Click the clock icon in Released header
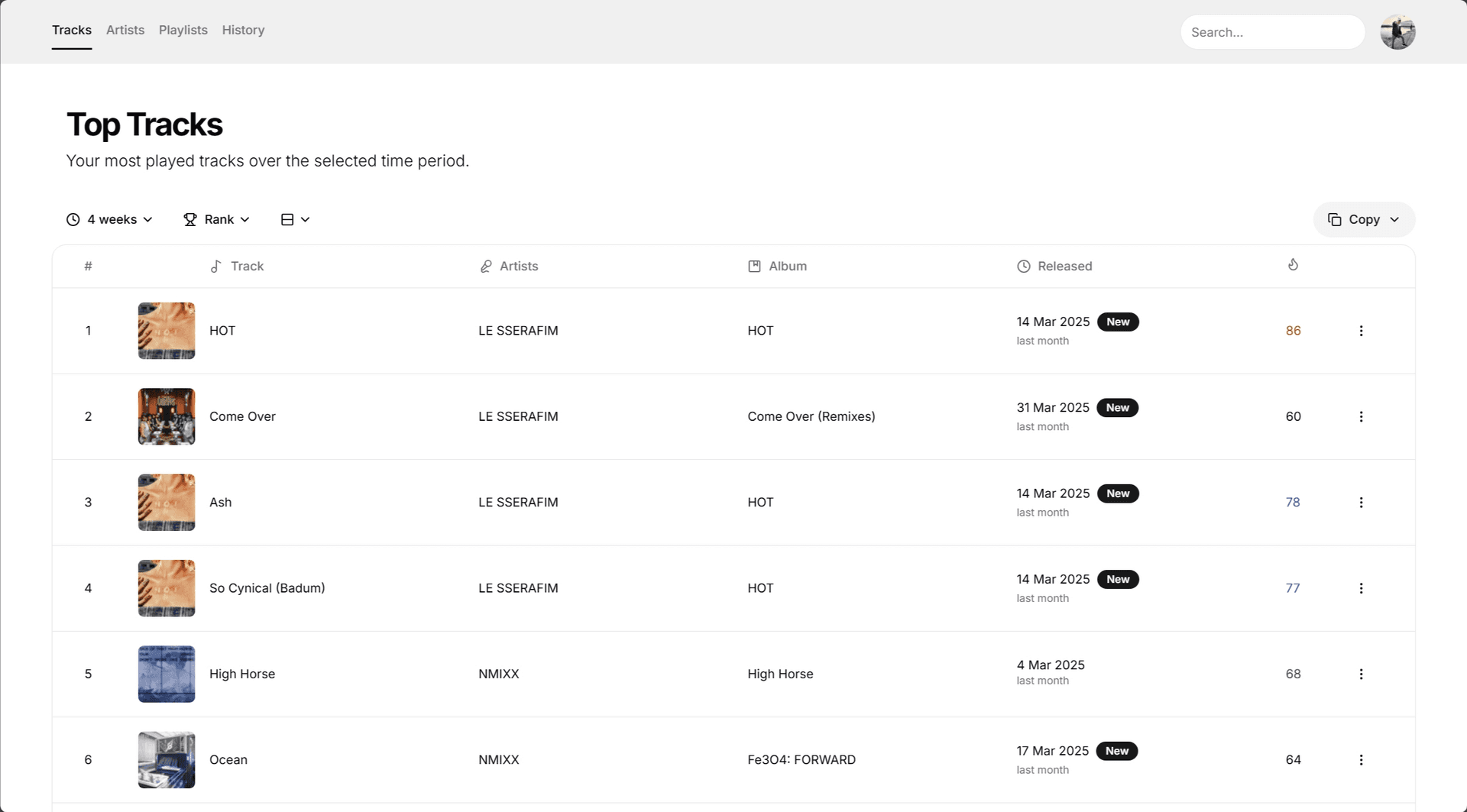Screen dimensions: 1467x812 click(1024, 266)
